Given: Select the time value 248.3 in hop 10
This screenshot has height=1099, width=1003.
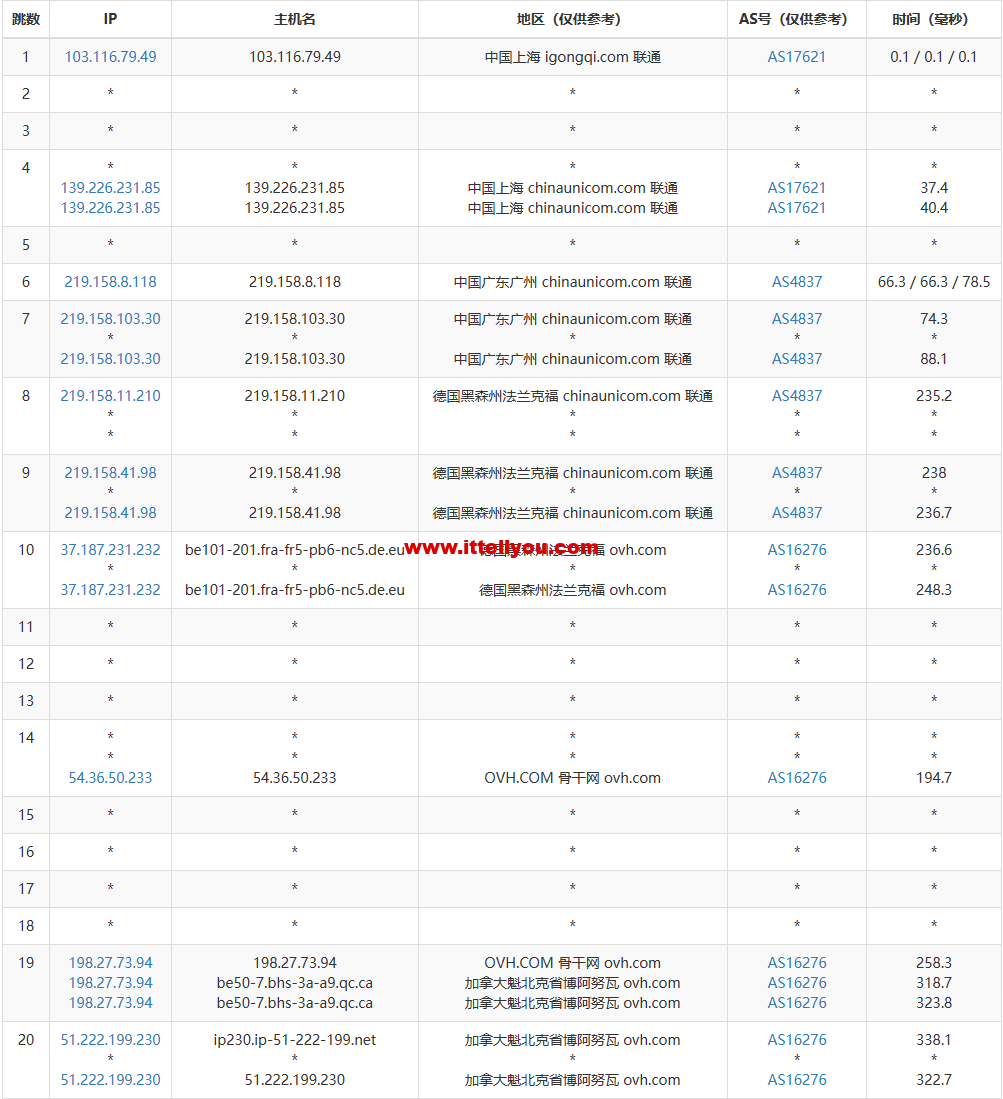Looking at the screenshot, I should [x=934, y=589].
